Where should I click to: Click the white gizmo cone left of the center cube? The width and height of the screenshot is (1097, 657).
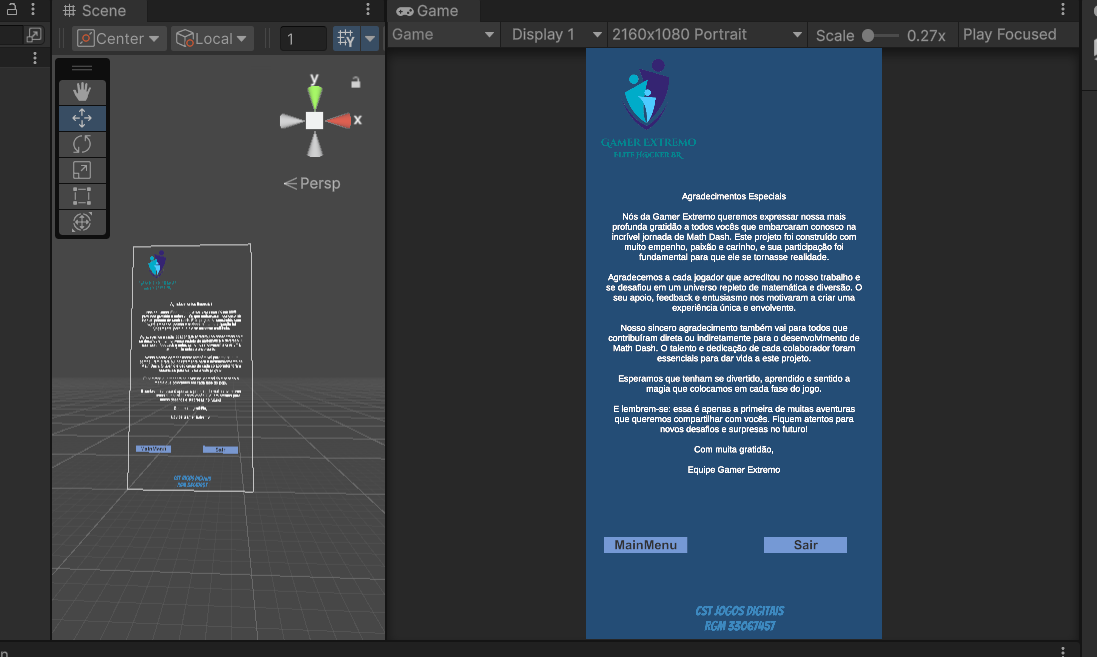pyautogui.click(x=292, y=120)
